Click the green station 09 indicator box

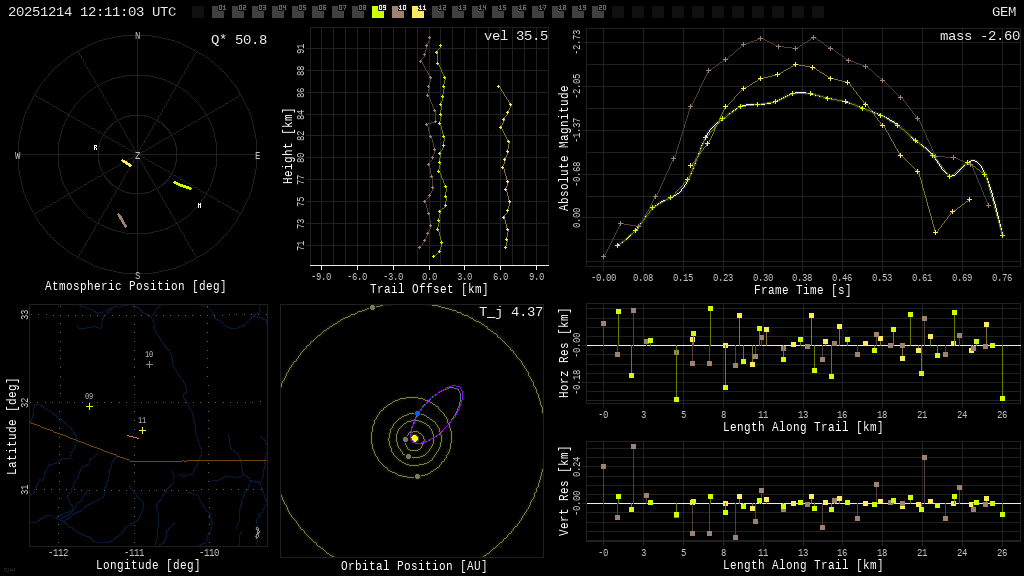point(378,12)
